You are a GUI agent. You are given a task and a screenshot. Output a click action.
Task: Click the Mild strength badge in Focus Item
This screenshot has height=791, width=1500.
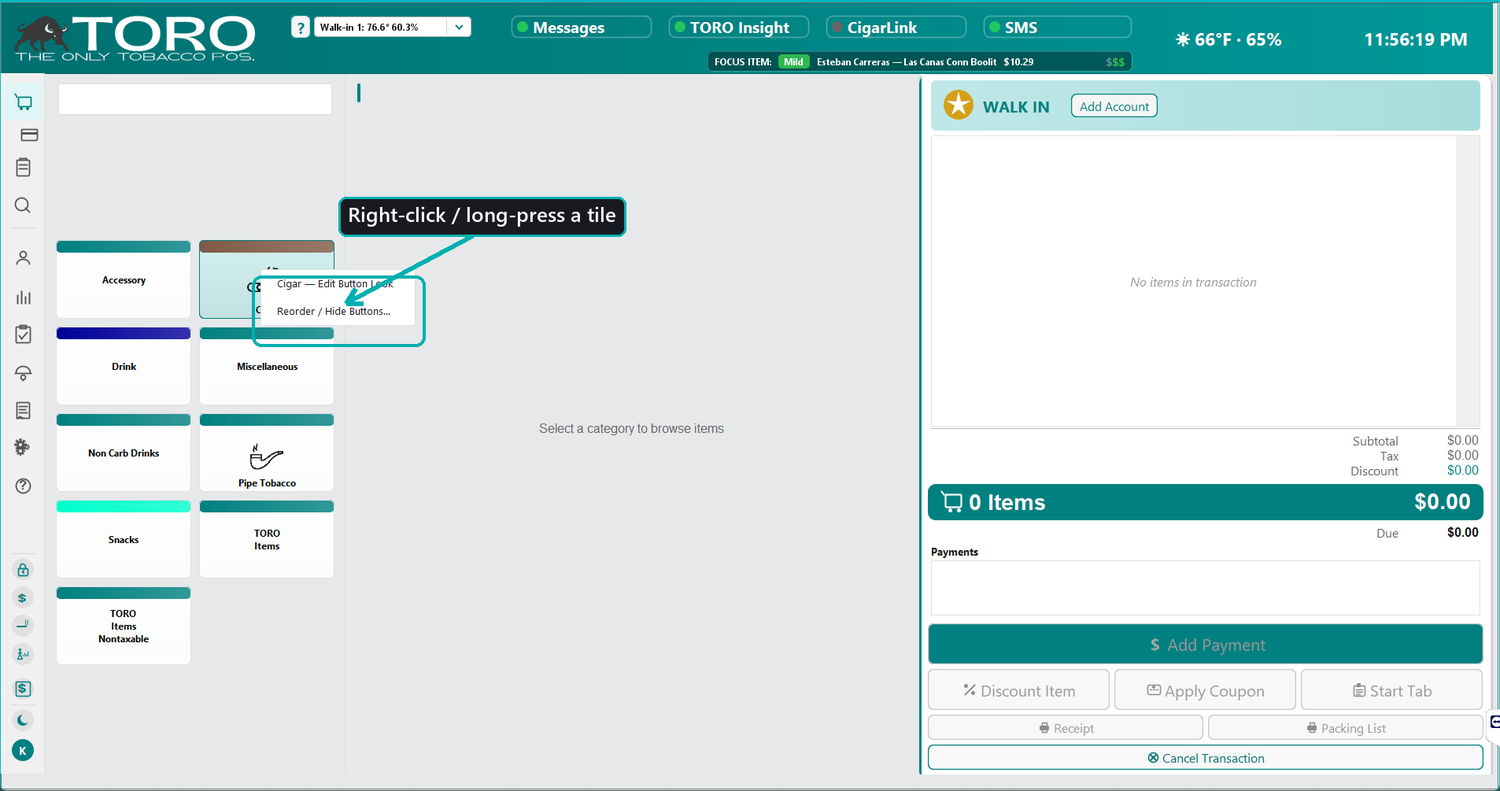794,62
